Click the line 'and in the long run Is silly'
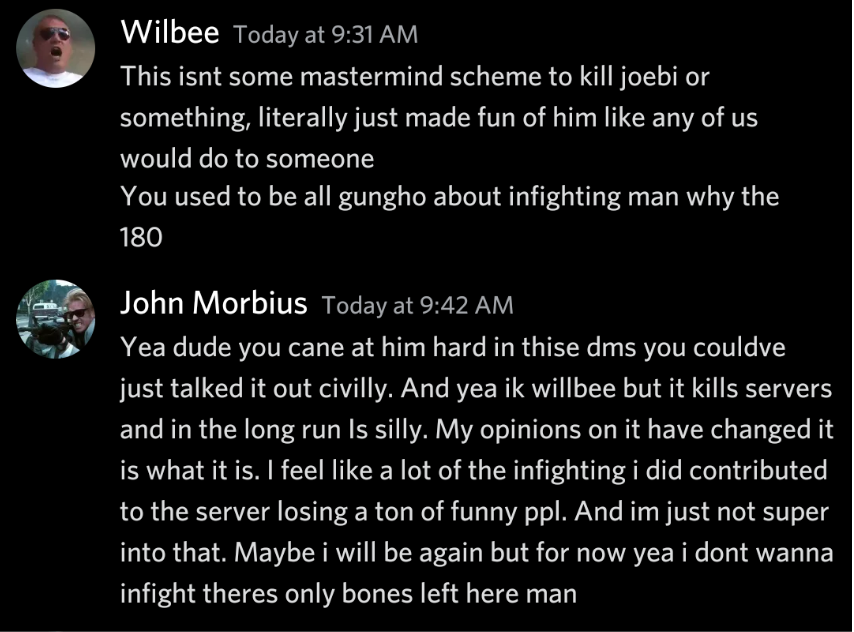 pyautogui.click(x=477, y=429)
